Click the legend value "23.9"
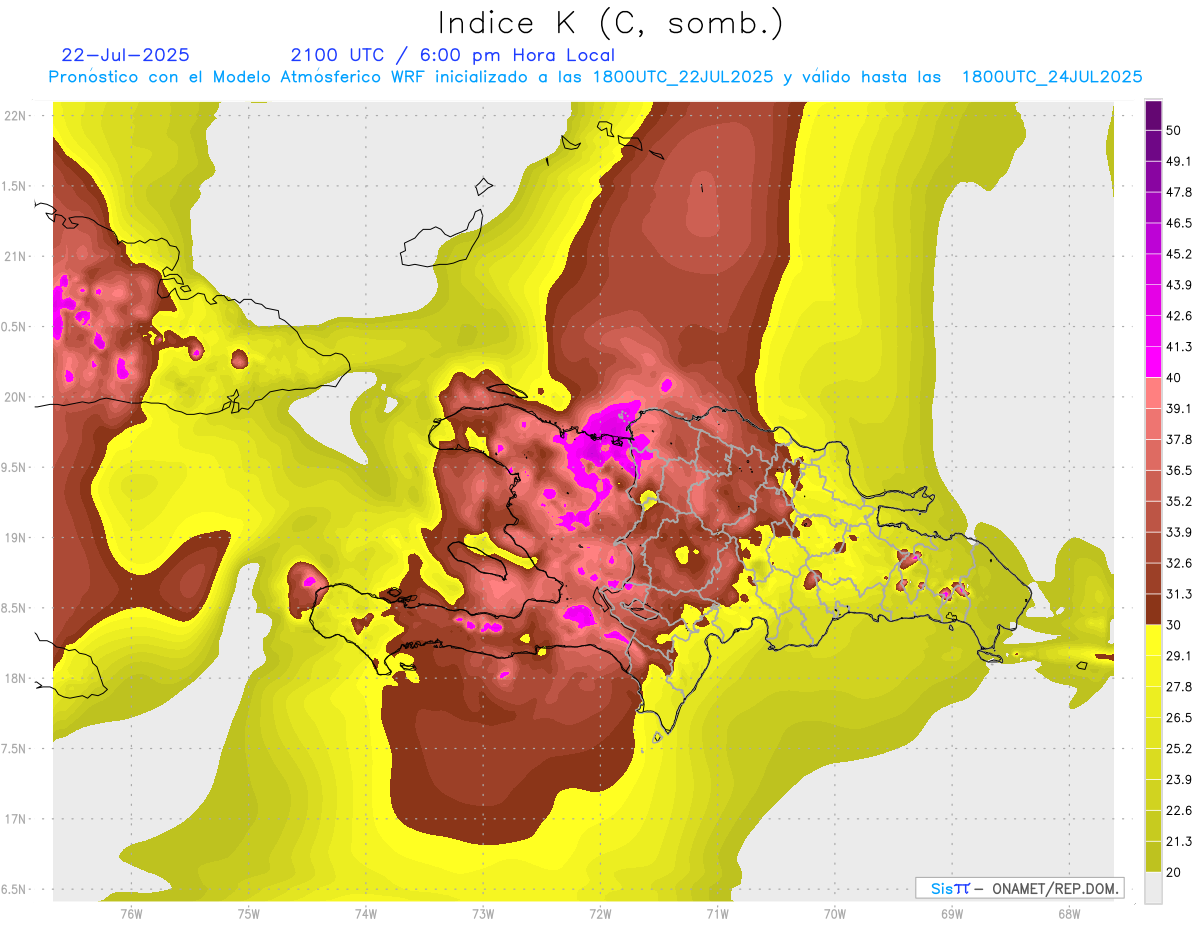1200x927 pixels. tap(1179, 779)
